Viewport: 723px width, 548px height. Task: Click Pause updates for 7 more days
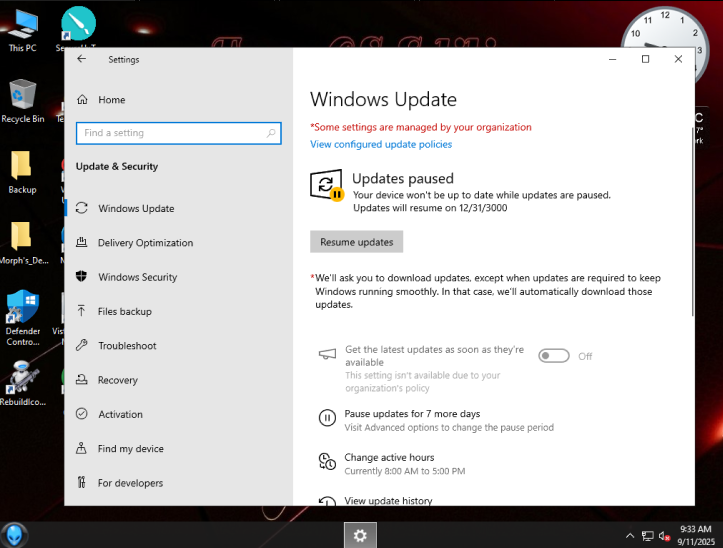(x=412, y=414)
